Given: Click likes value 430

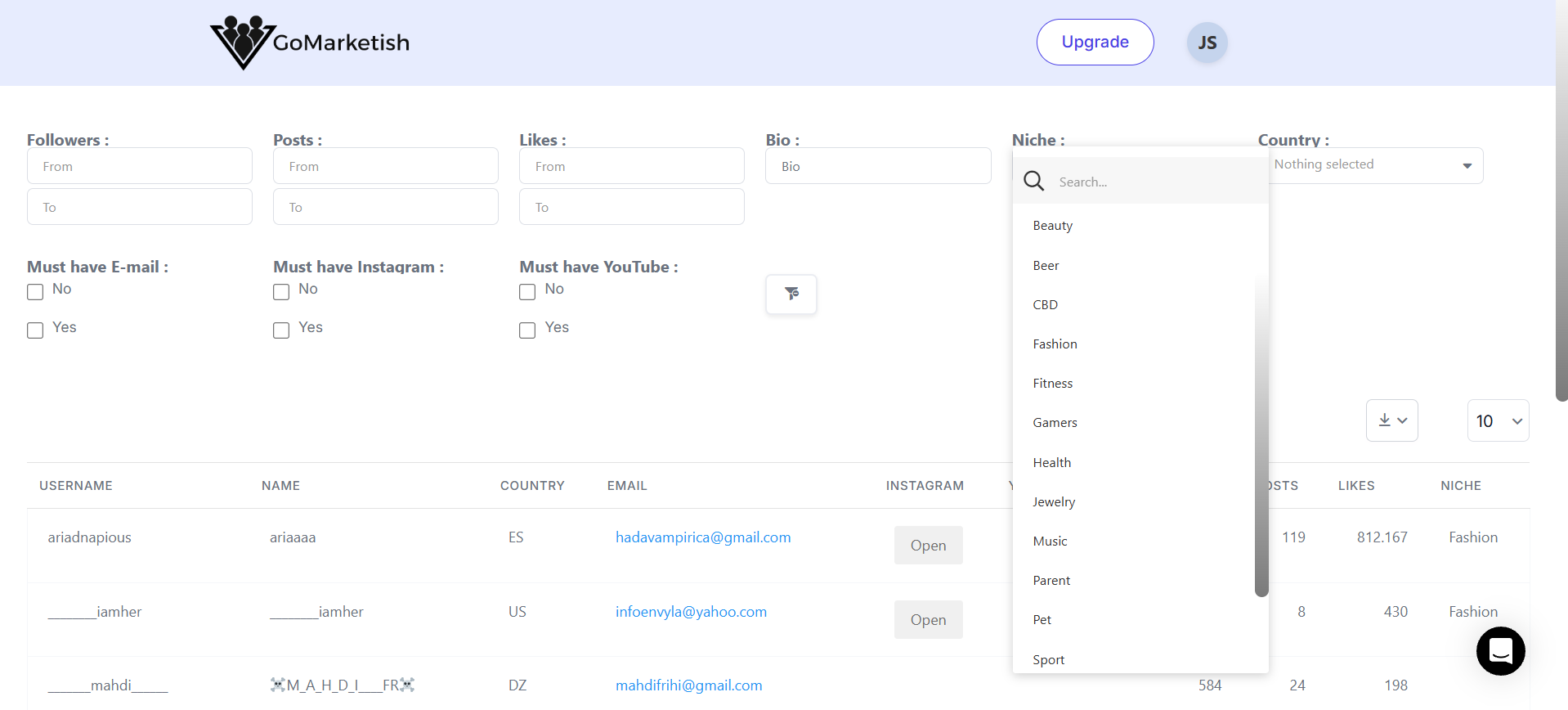Looking at the screenshot, I should (x=1396, y=612).
